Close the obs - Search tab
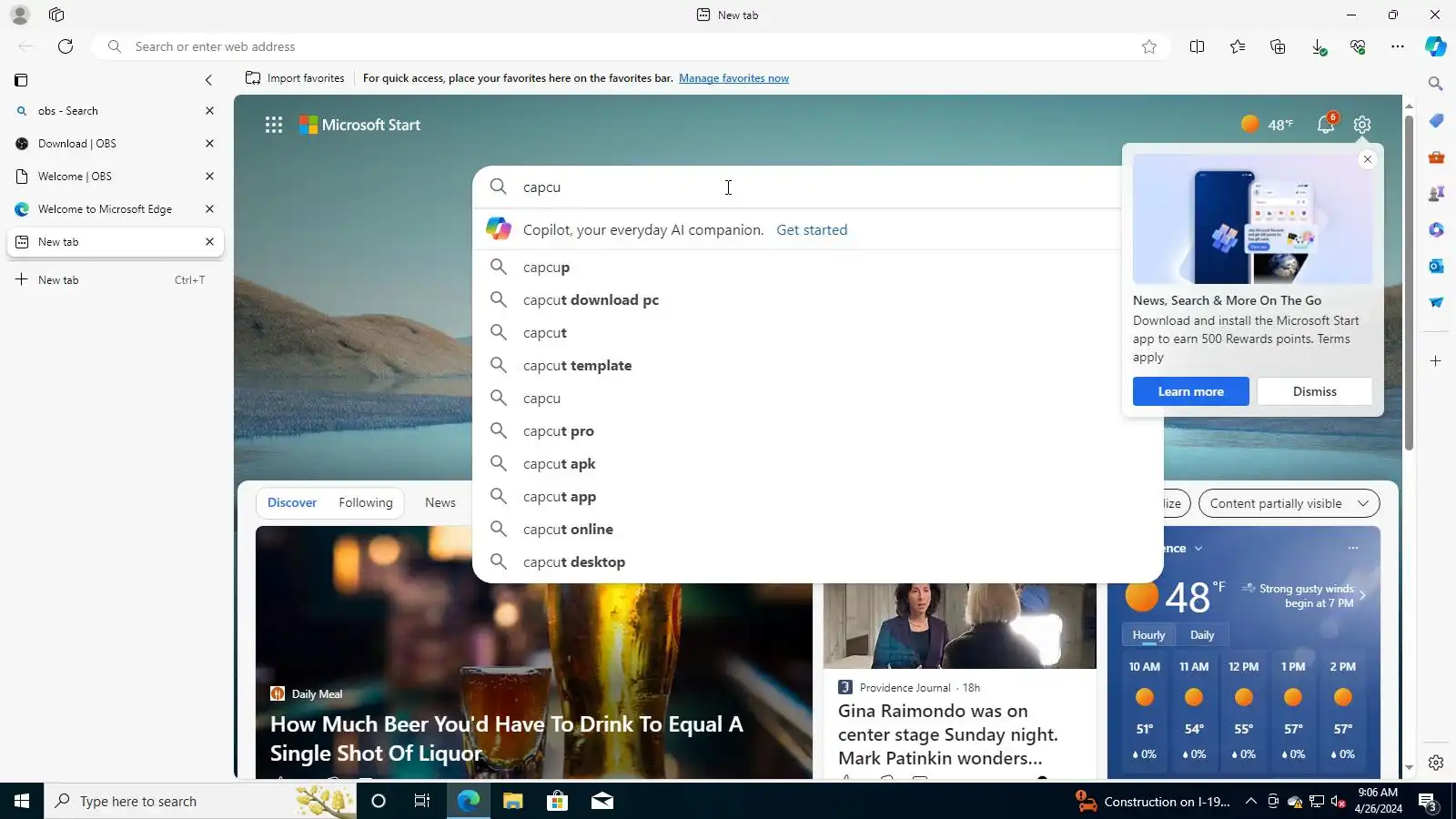Screen dimensions: 1456x819 [209, 111]
